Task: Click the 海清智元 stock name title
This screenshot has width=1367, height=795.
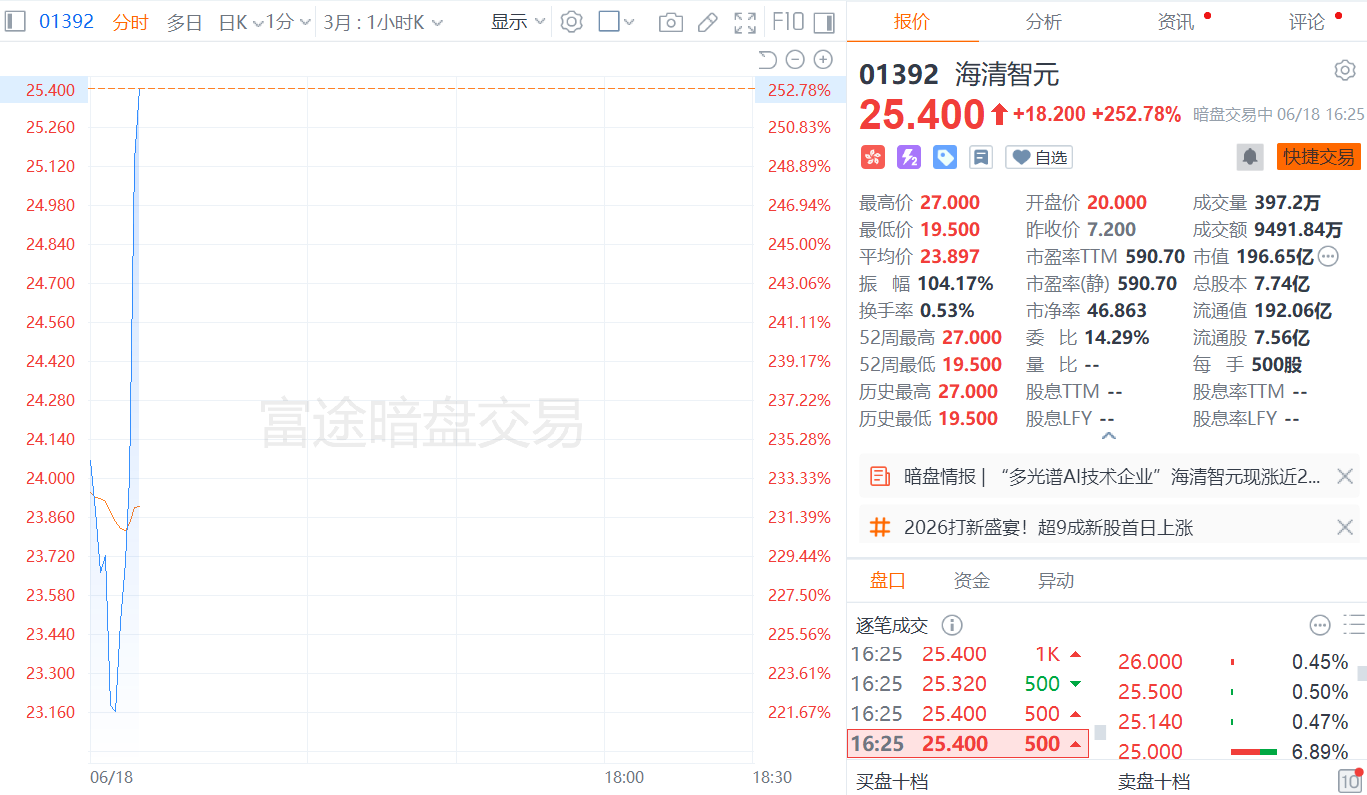Action: tap(1007, 74)
